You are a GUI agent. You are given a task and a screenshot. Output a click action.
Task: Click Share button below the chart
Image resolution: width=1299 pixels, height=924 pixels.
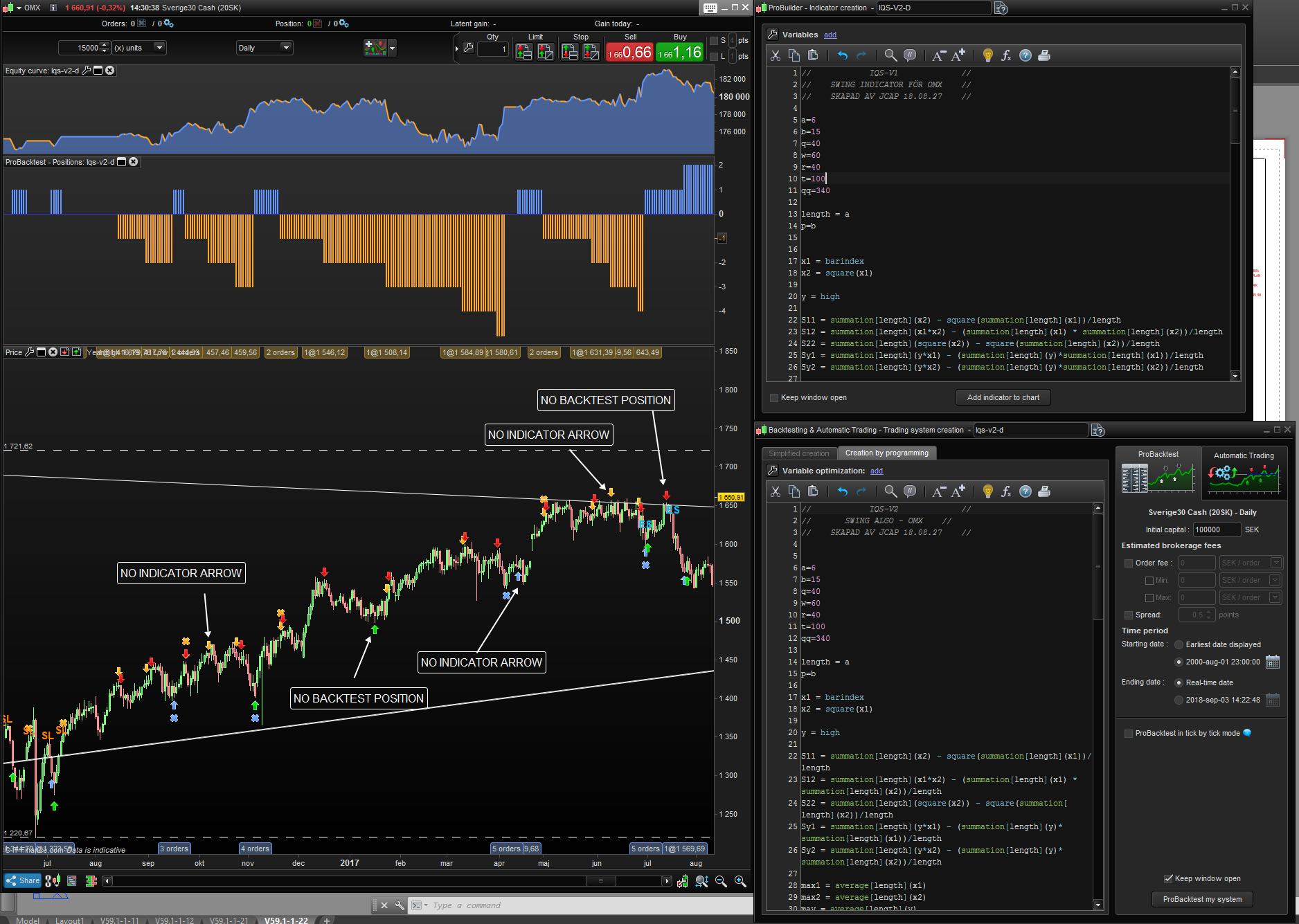point(23,881)
